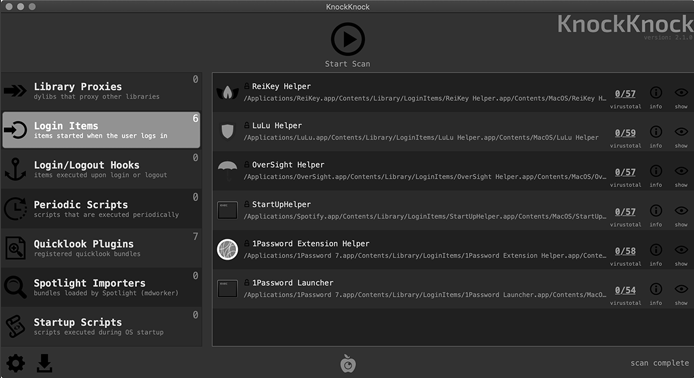Viewport: 694px width, 378px height.
Task: Save scan results with the download icon
Action: click(x=44, y=363)
